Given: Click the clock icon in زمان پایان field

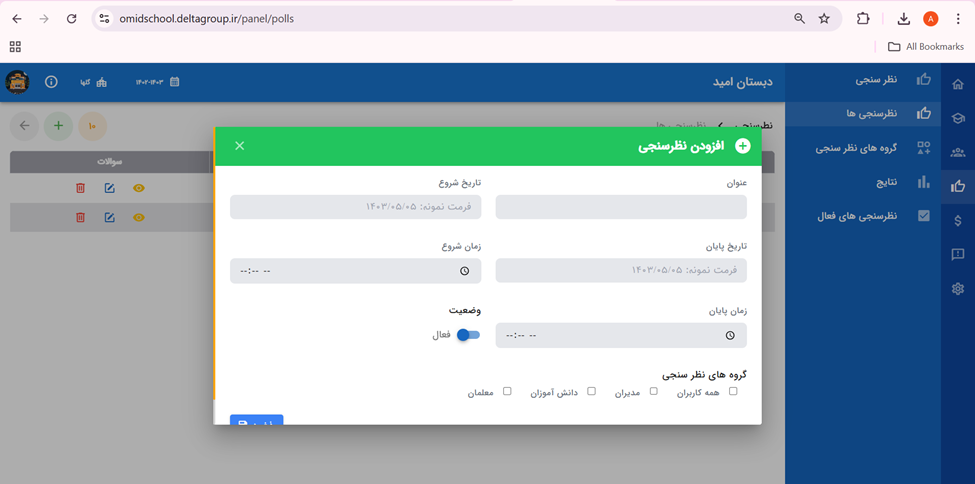Looking at the screenshot, I should [730, 335].
